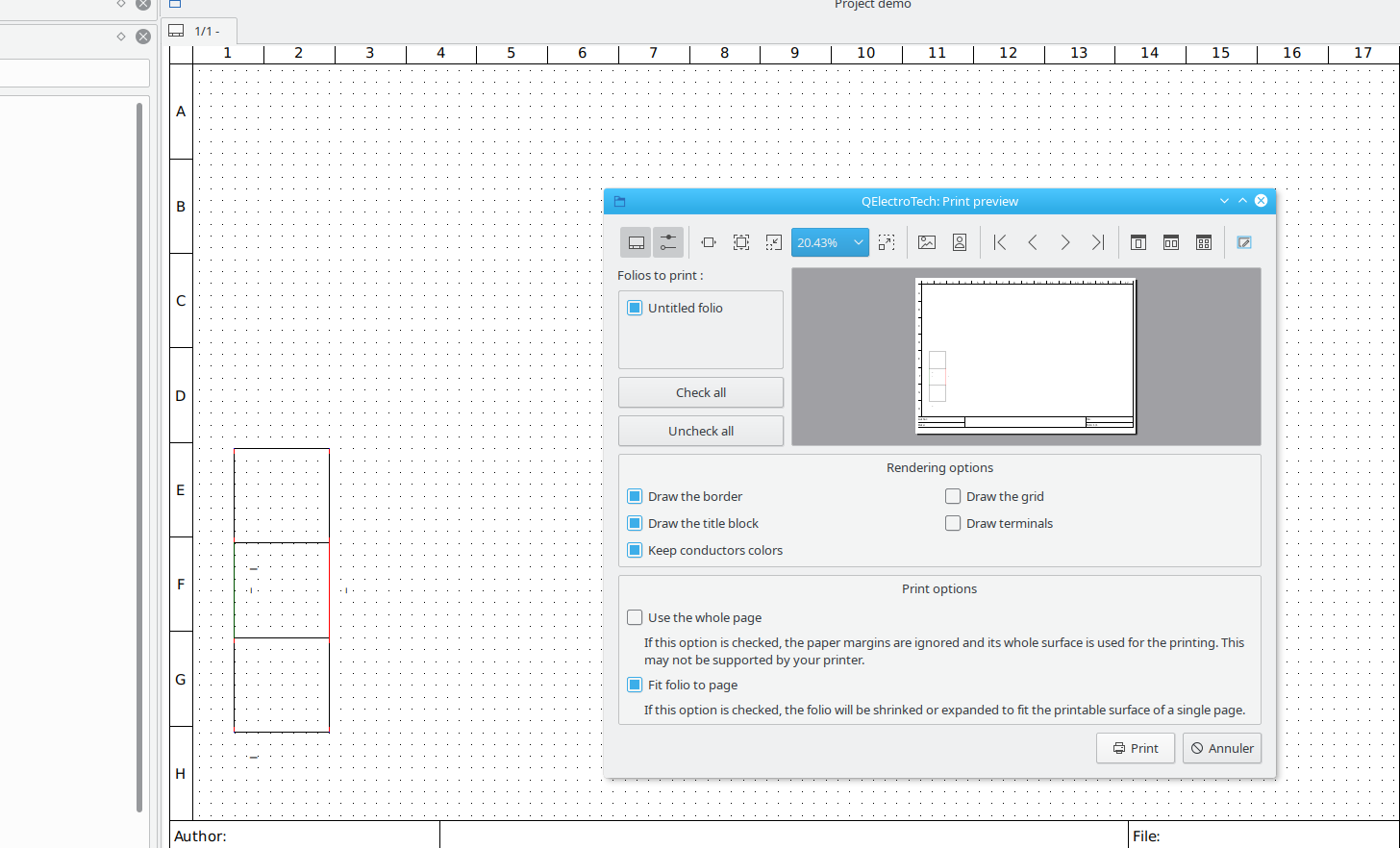Click the 'Folios to print :' label
The height and width of the screenshot is (848, 1400).
(x=661, y=275)
